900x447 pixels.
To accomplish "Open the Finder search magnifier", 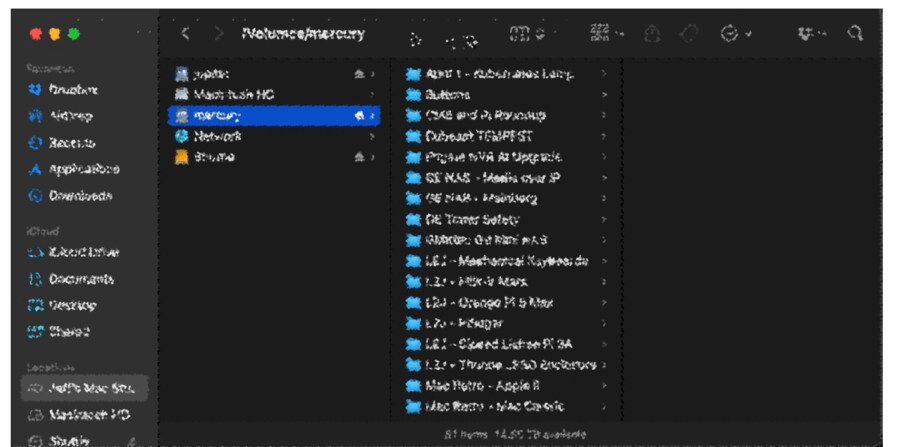I will 855,34.
